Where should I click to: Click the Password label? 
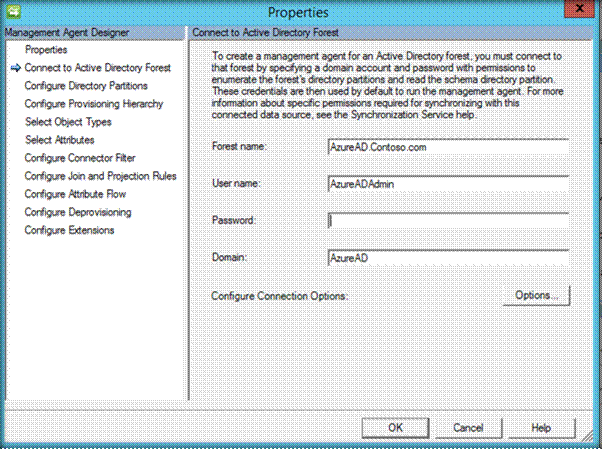(x=233, y=220)
